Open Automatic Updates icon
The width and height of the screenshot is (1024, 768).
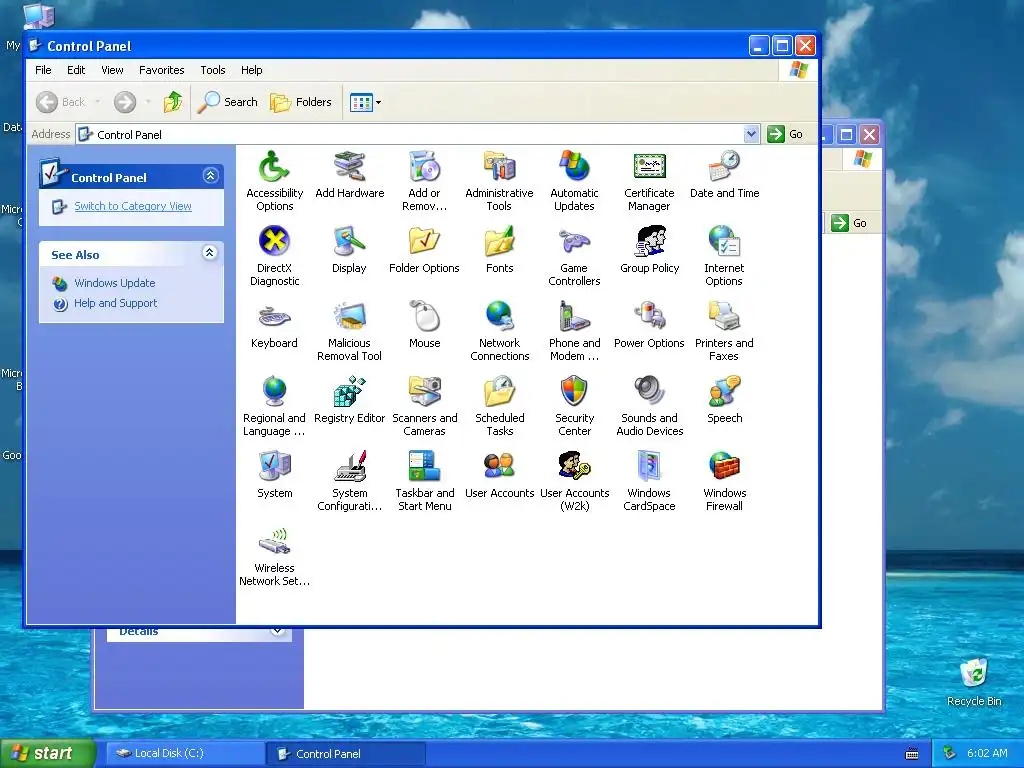(574, 167)
